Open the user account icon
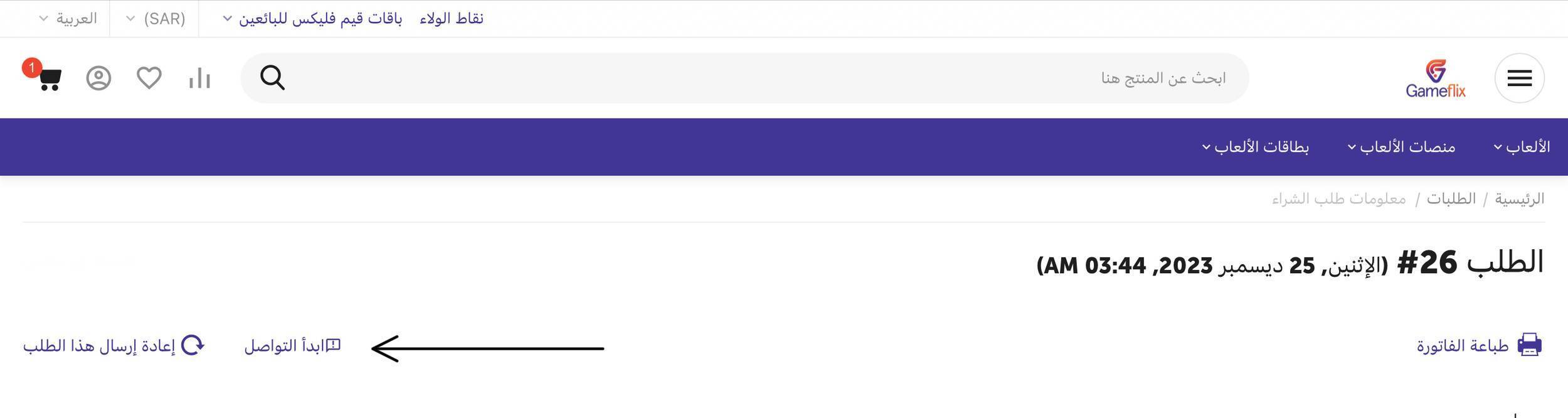The width and height of the screenshot is (1568, 418). tap(98, 78)
